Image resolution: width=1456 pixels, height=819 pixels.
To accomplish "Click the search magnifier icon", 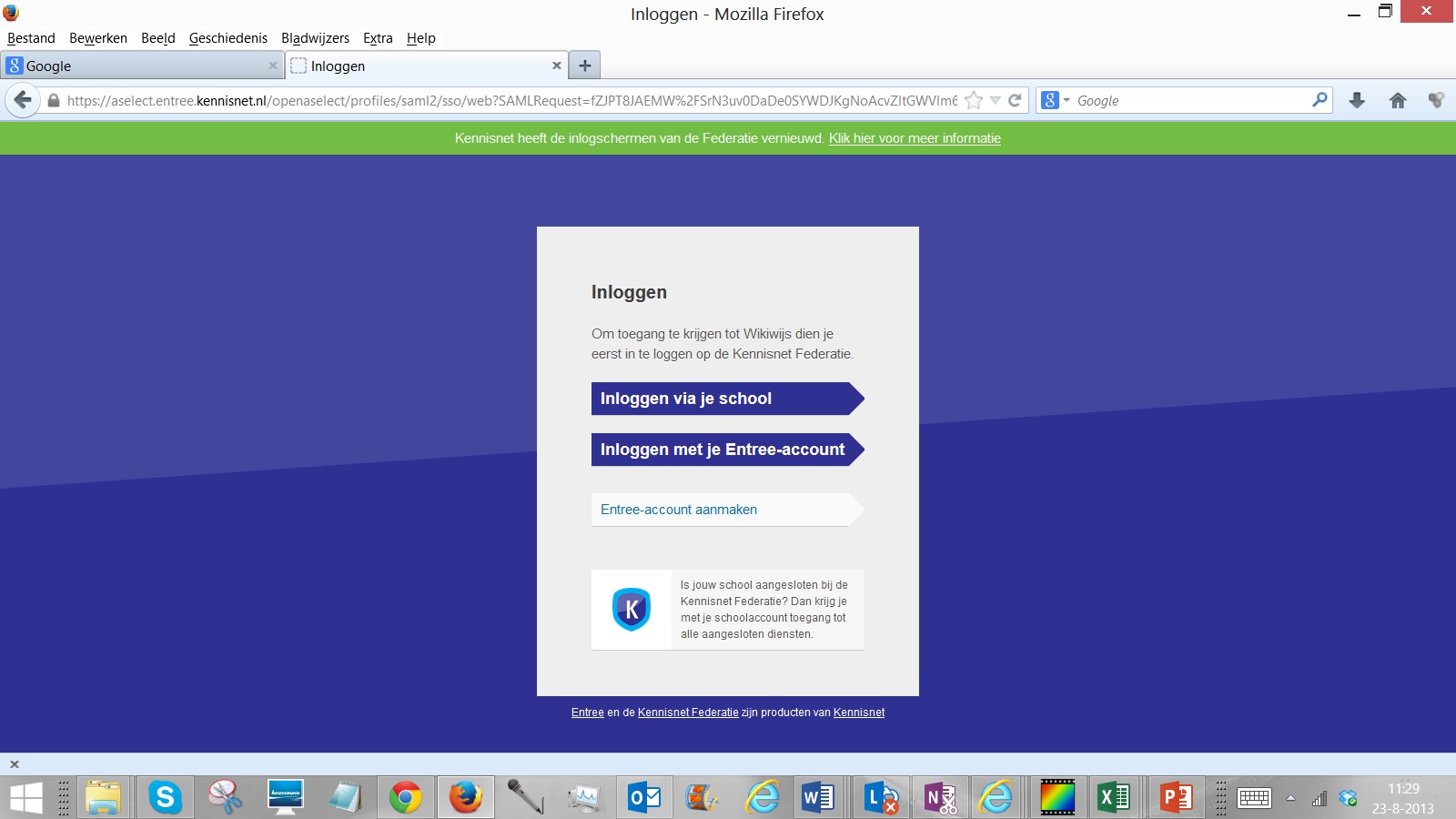I will (x=1319, y=100).
